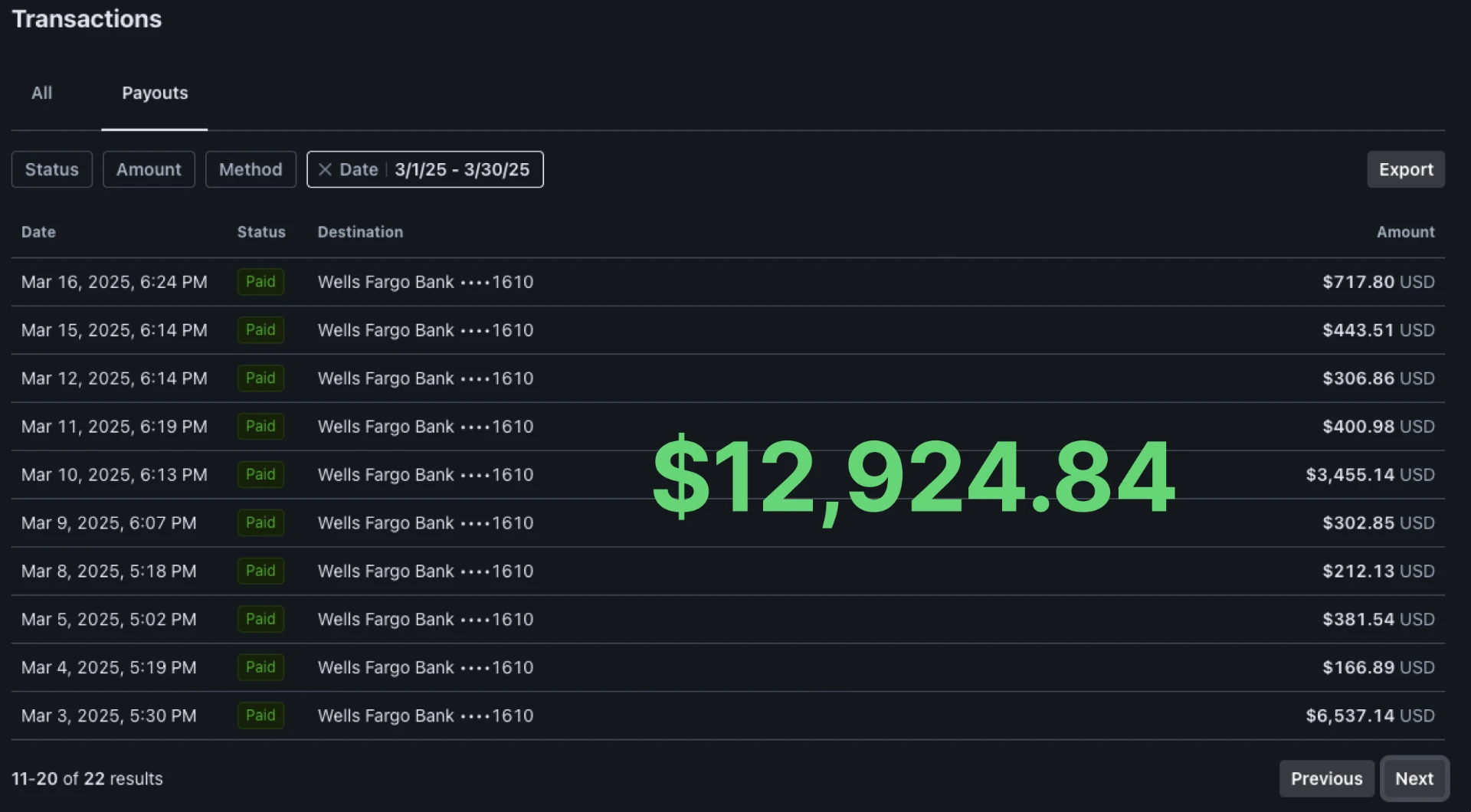Screen dimensions: 1471x812
Task: Click the $381.54 USD amount
Action: (x=1378, y=619)
